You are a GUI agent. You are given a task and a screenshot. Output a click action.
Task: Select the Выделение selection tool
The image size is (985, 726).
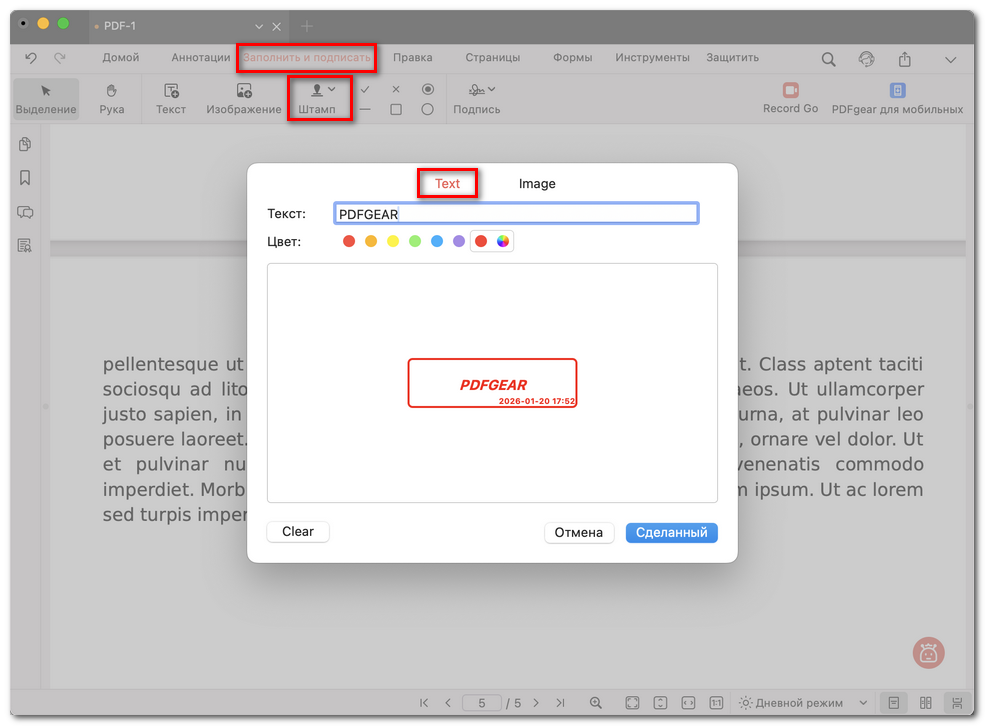pyautogui.click(x=46, y=99)
